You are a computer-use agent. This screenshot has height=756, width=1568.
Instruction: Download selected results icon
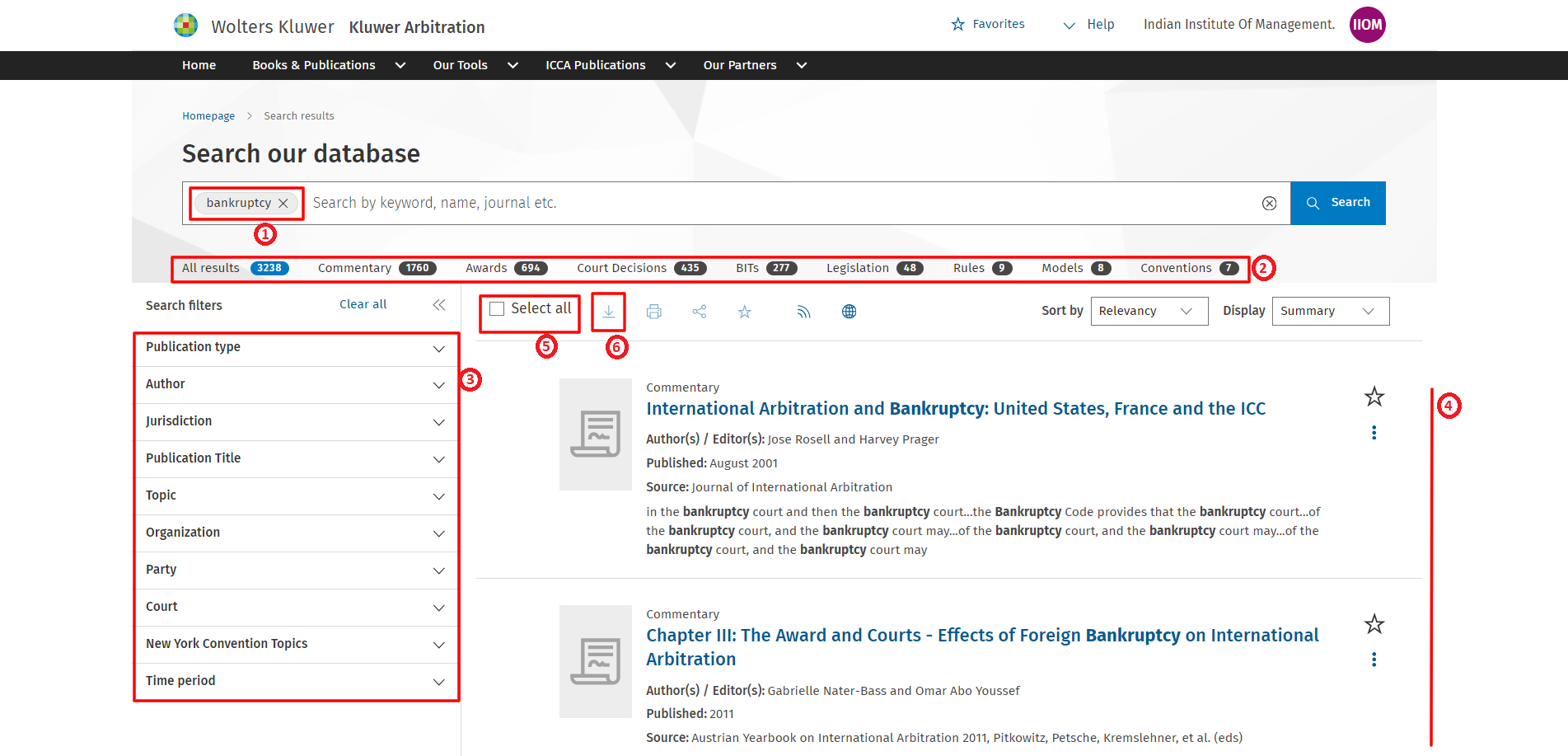click(608, 312)
